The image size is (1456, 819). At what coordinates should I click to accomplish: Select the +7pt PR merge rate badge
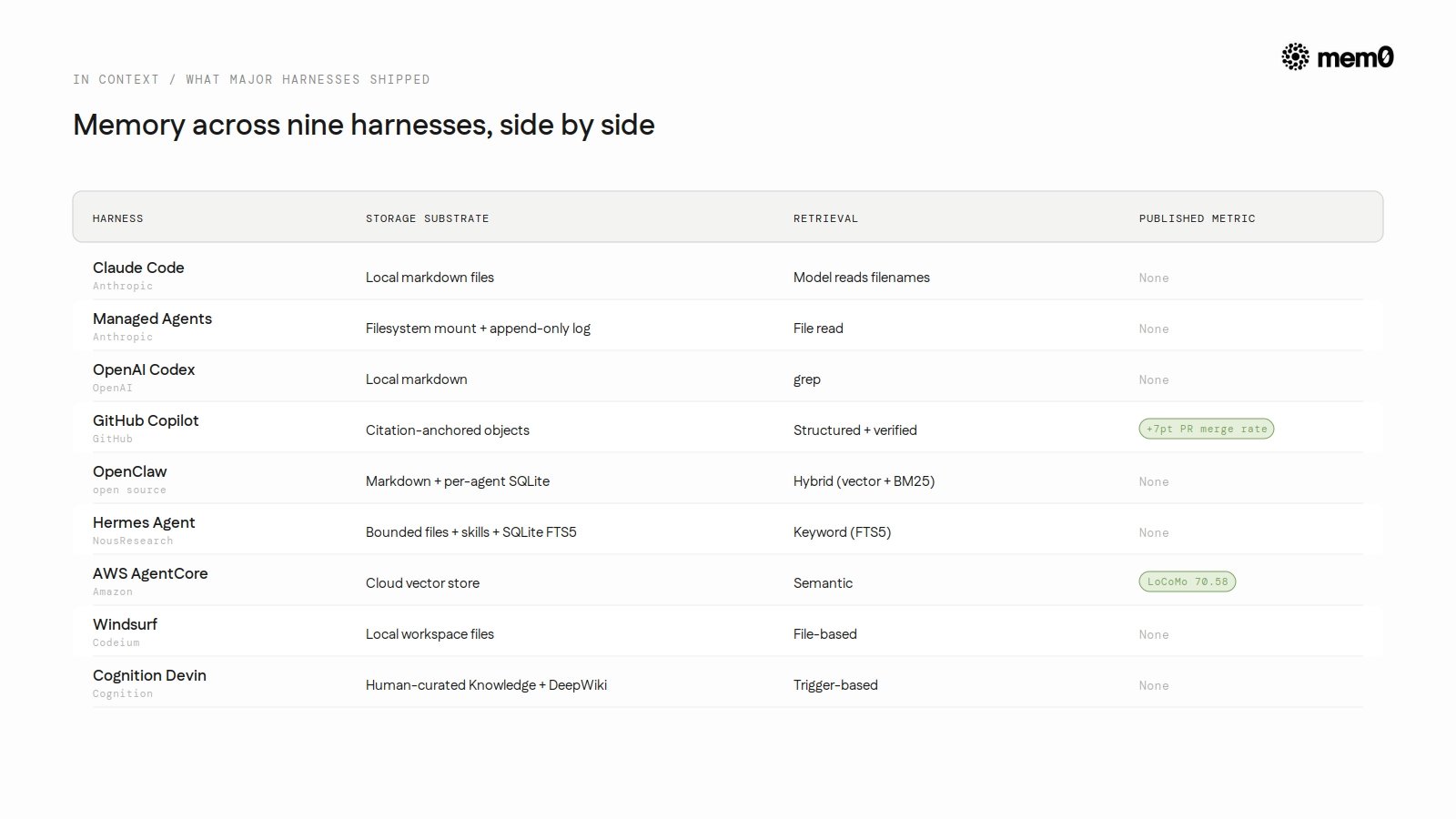click(1207, 429)
